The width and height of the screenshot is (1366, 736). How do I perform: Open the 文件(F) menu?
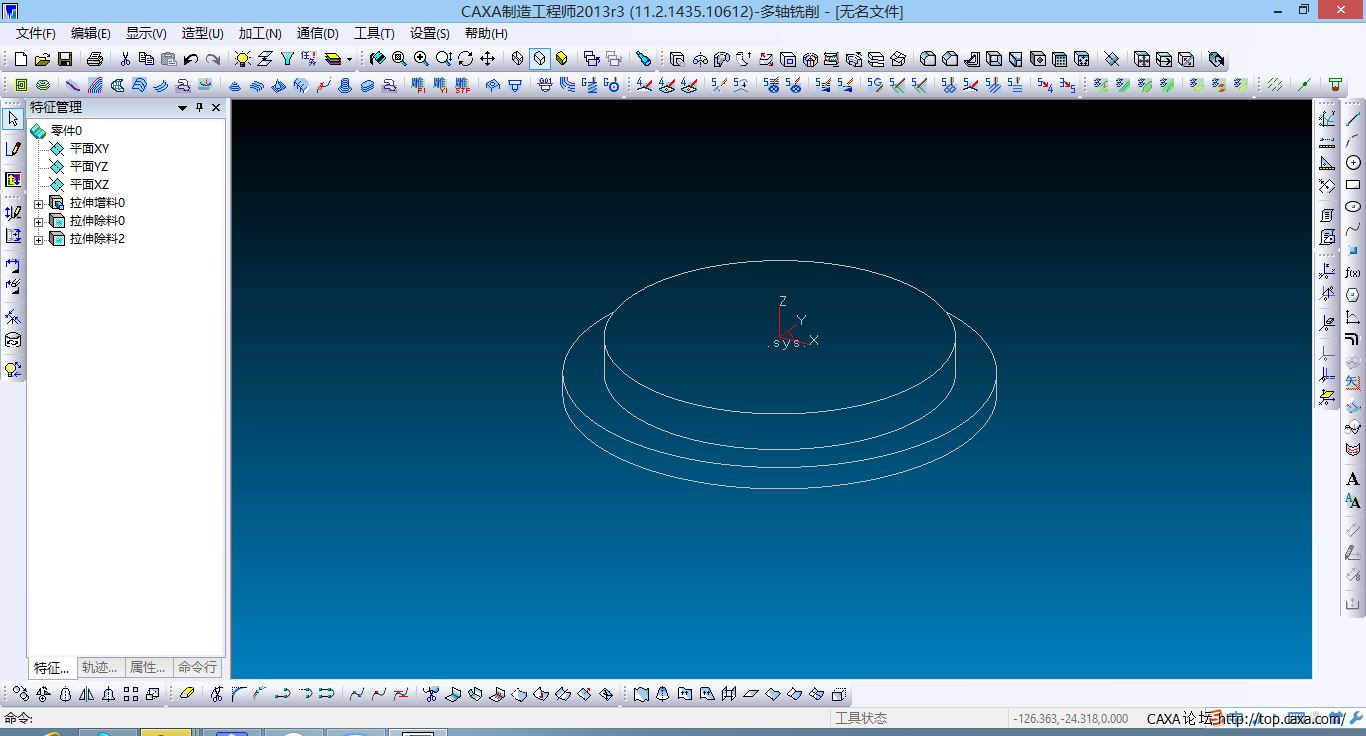pyautogui.click(x=36, y=33)
